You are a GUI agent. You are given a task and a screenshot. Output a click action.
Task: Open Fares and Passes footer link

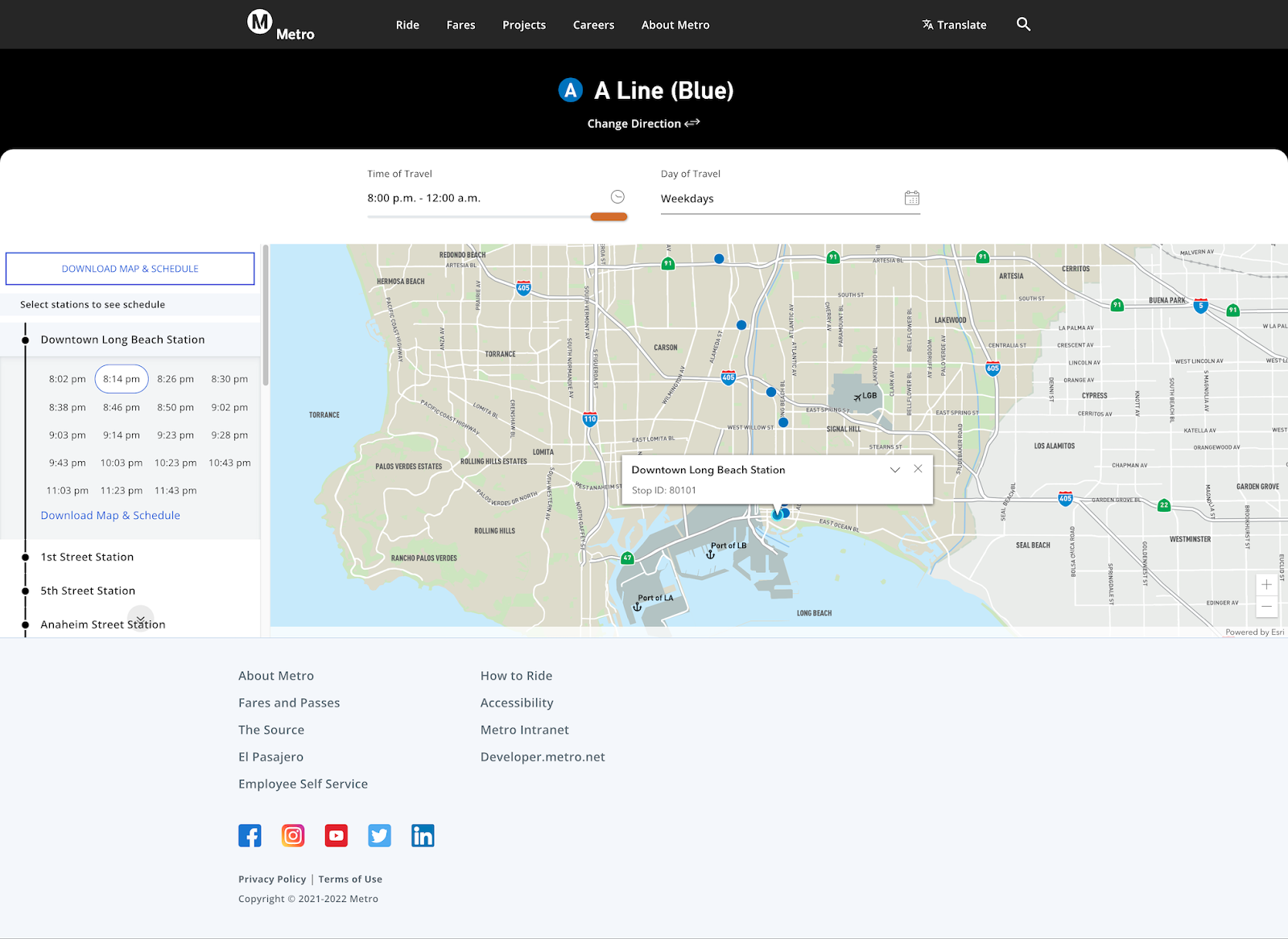pos(289,702)
